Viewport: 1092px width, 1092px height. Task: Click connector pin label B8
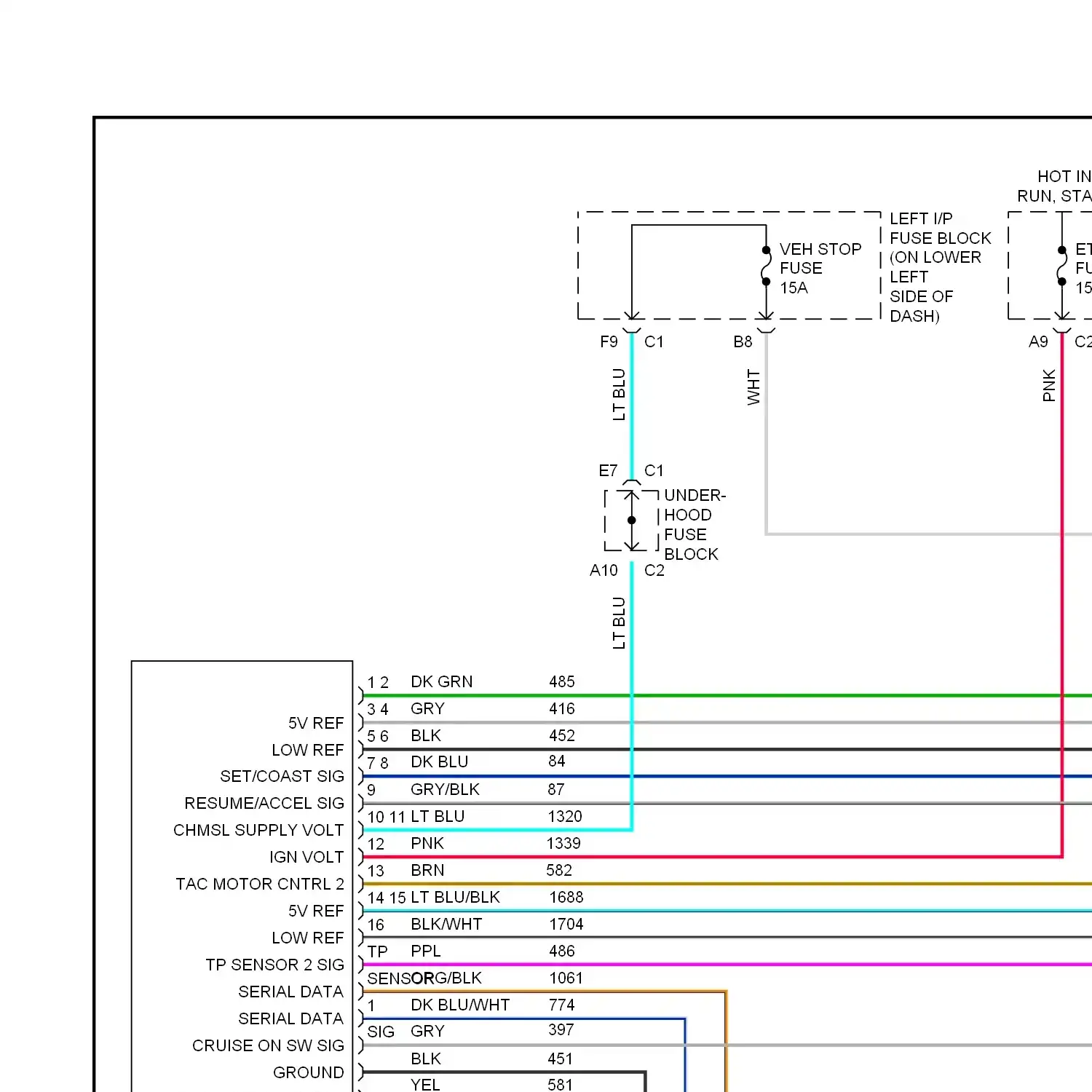[743, 341]
